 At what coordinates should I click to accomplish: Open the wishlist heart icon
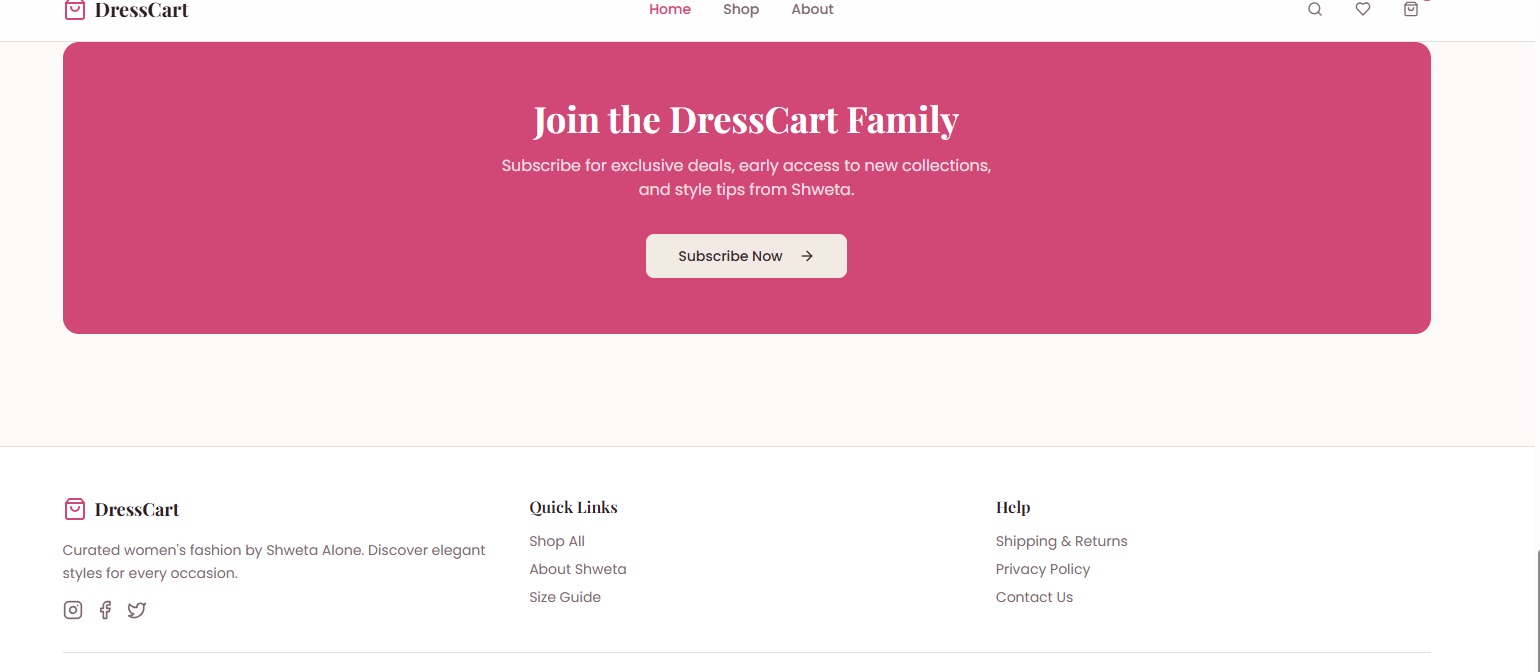[1363, 10]
